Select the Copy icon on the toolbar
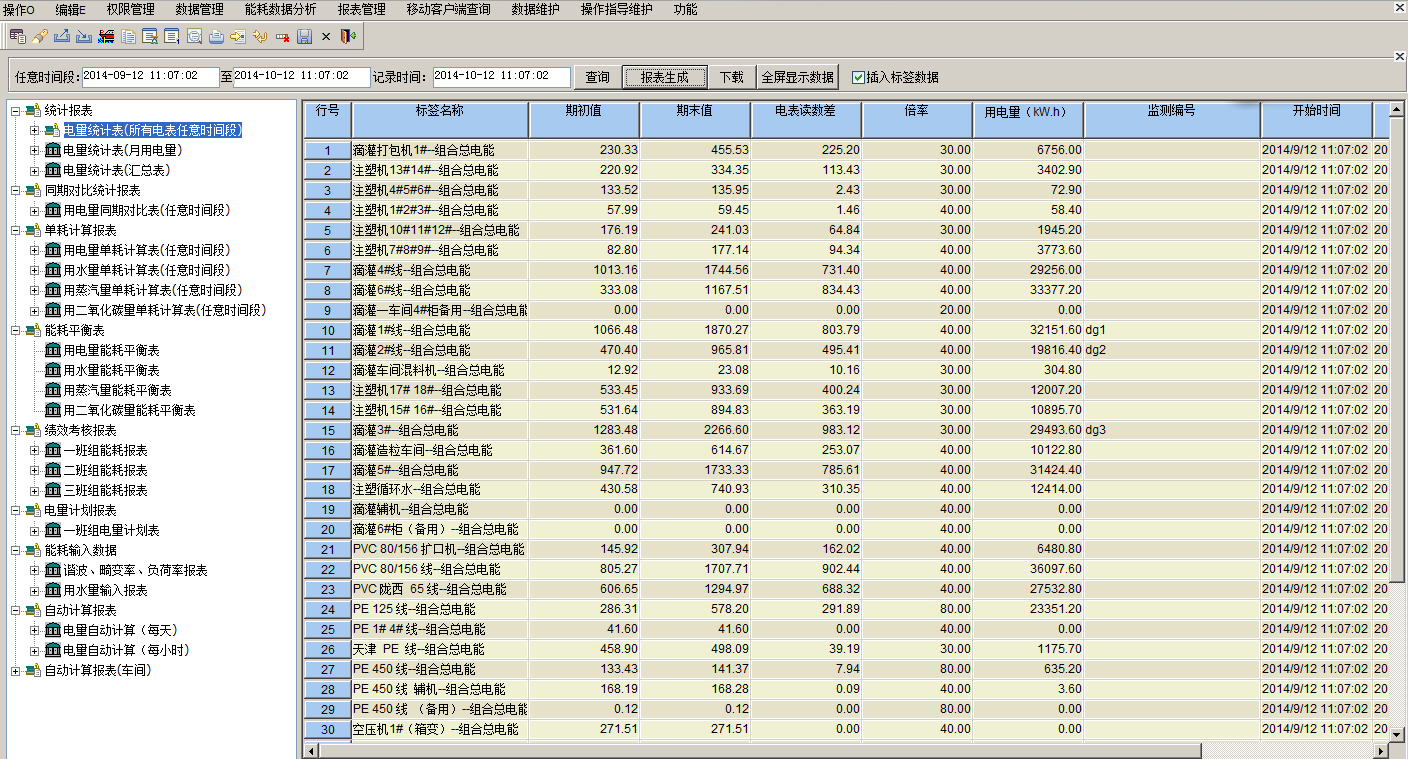This screenshot has width=1408, height=759. (128, 35)
